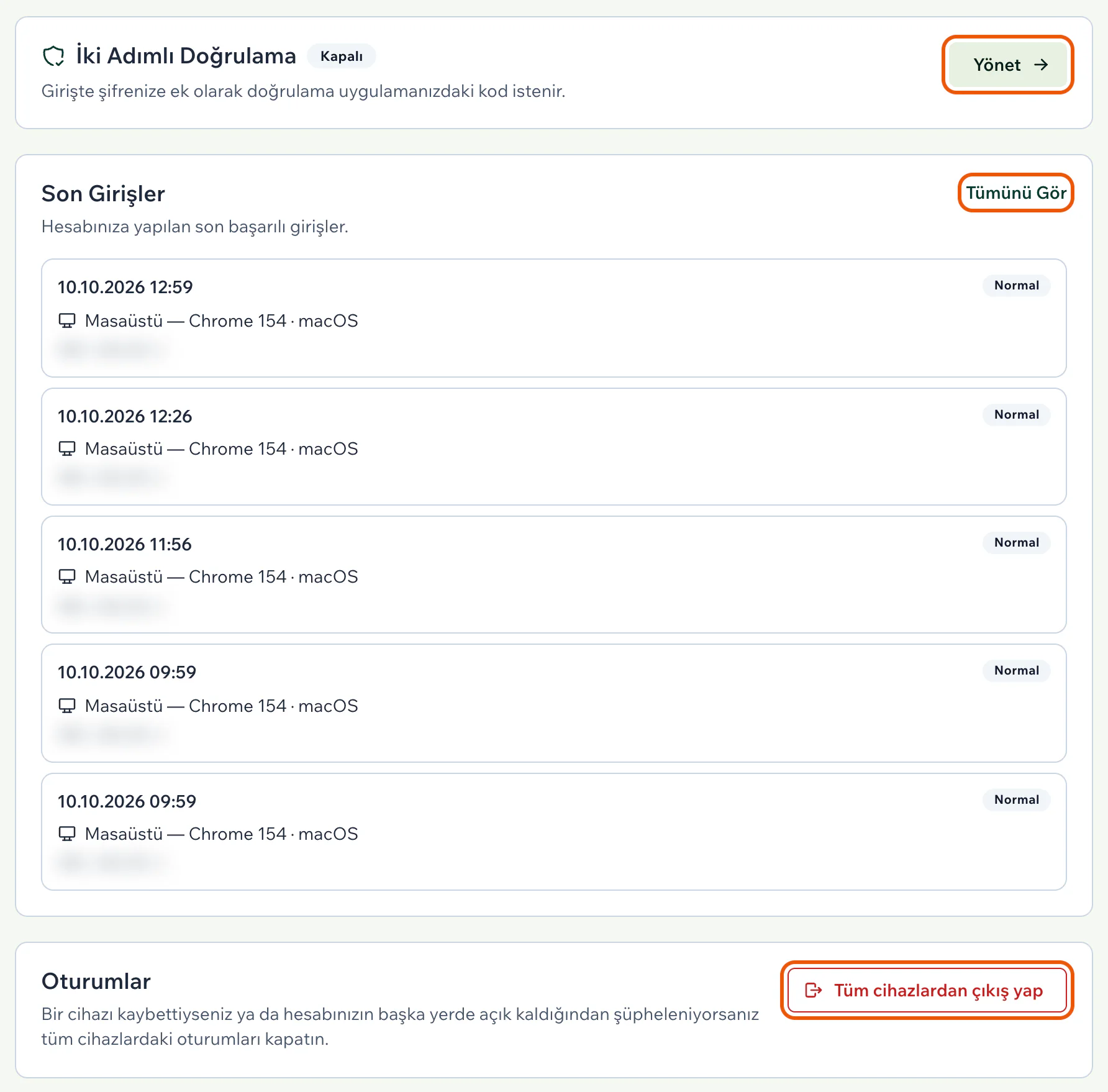Click the text 'Hesabınıza yapılan son başarılı girişler.'
This screenshot has height=1092, width=1108.
click(195, 227)
